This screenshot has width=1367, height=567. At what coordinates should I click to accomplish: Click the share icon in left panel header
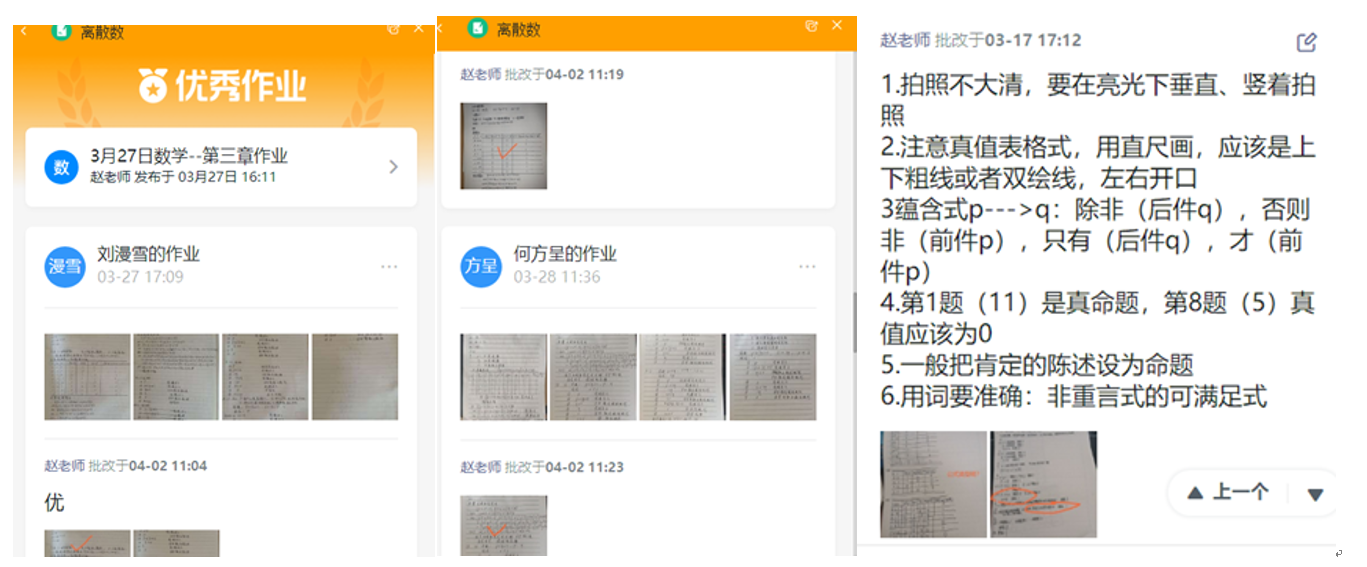(x=394, y=29)
